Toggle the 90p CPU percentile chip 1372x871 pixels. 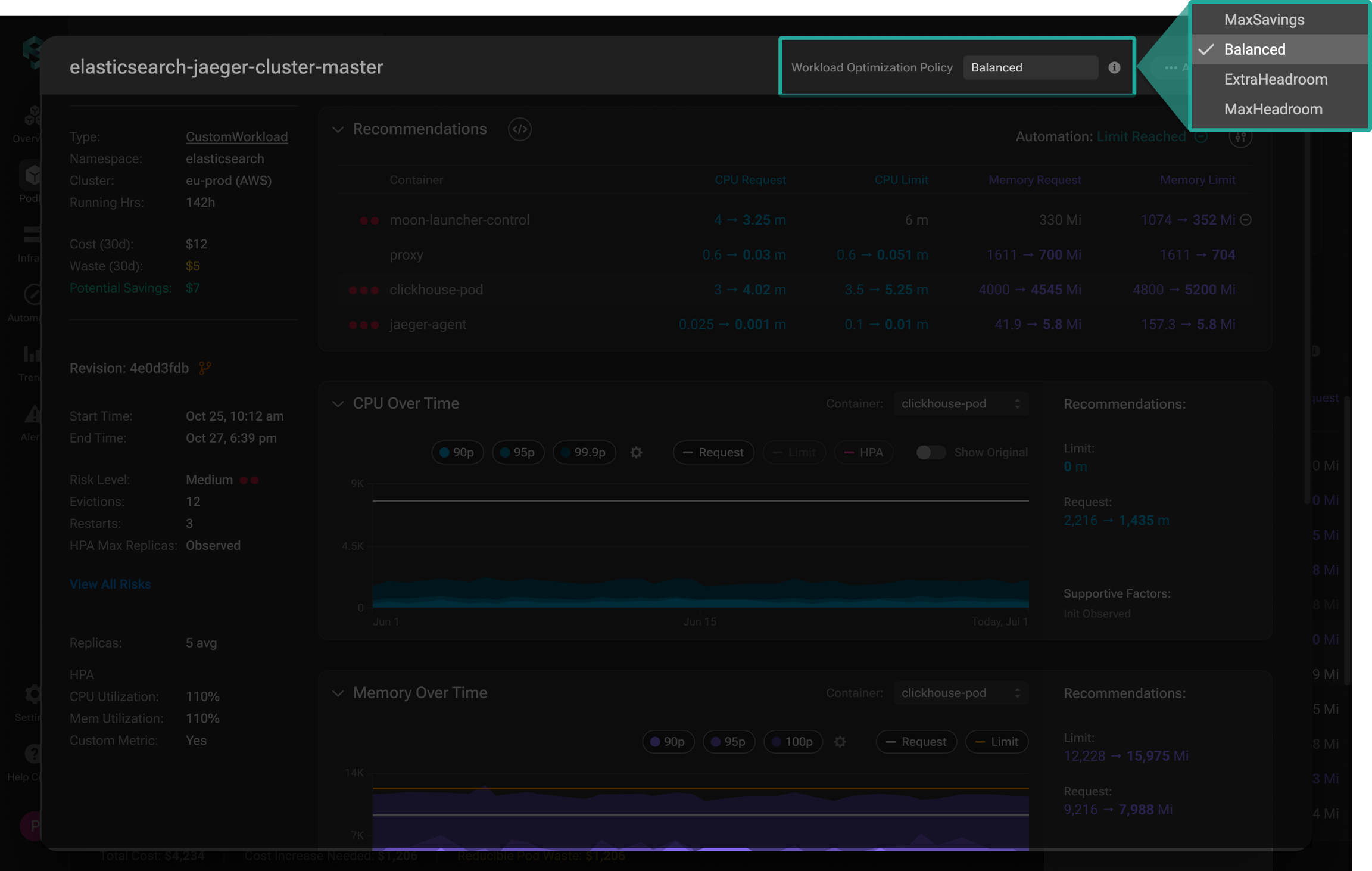(x=457, y=452)
